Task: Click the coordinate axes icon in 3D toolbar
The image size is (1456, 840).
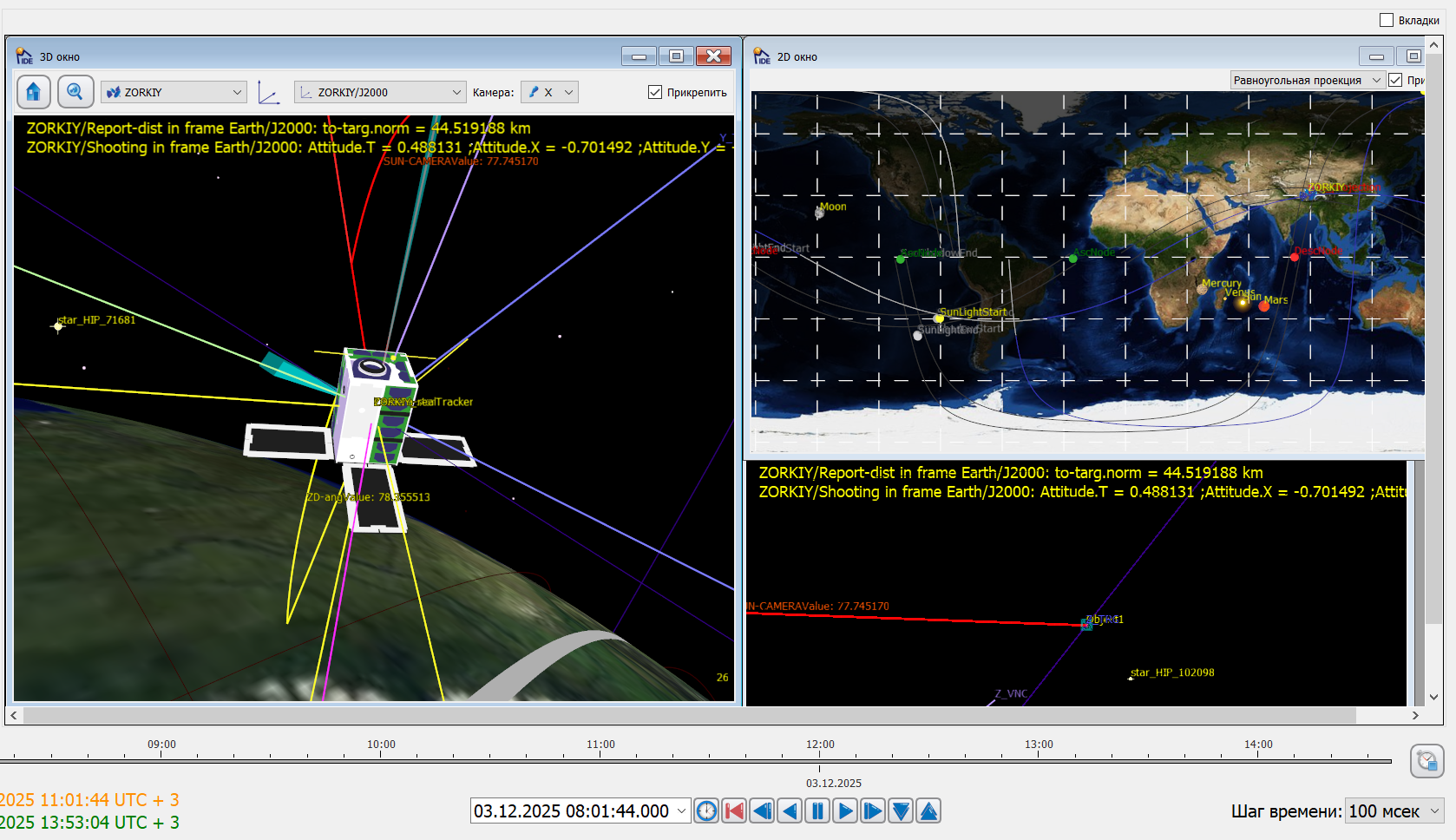Action: click(269, 93)
